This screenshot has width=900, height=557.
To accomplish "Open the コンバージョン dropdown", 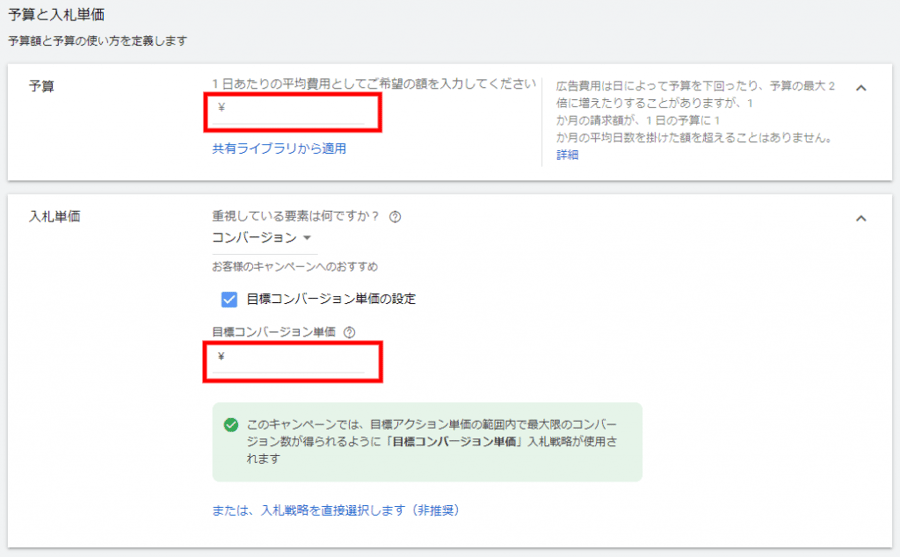I will [x=264, y=238].
